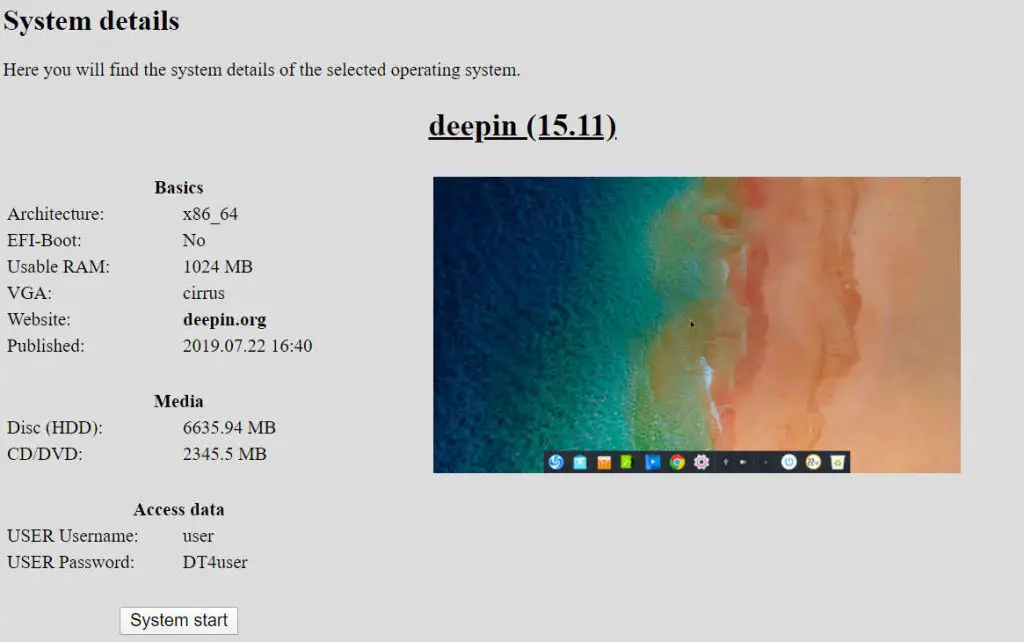Select the "x86_64" architecture value
The width and height of the screenshot is (1024, 642).
pos(210,214)
